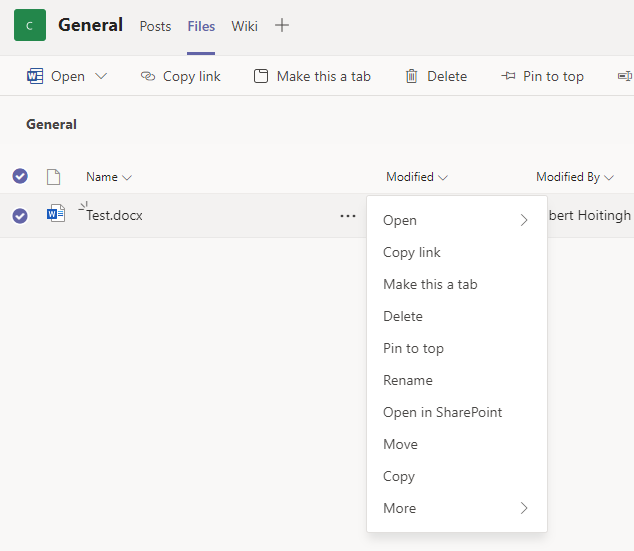This screenshot has height=551, width=634.
Task: Click the Pin to top pin icon
Action: [508, 76]
